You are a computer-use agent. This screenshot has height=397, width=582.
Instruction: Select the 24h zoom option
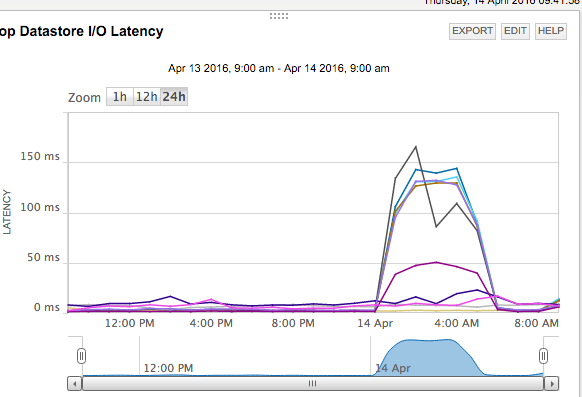[x=174, y=97]
